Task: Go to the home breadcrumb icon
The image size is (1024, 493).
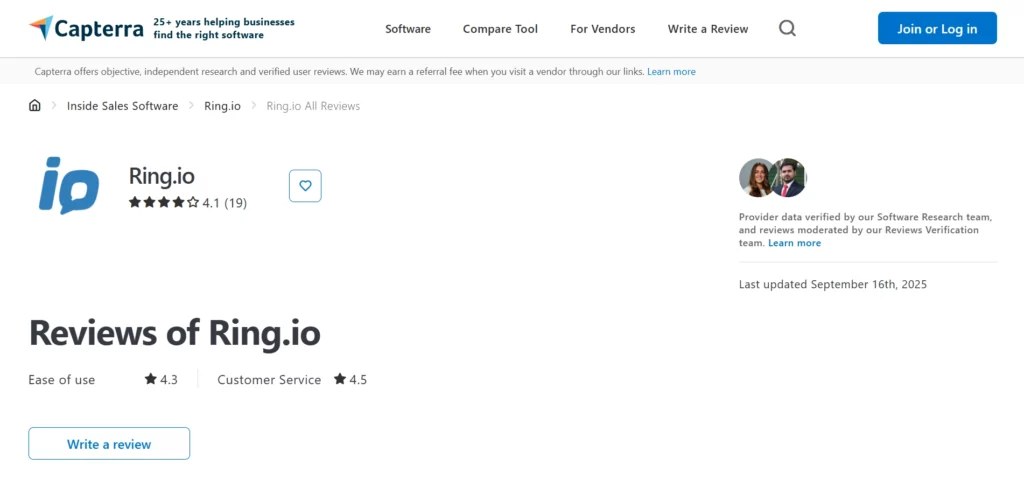Action: [35, 106]
